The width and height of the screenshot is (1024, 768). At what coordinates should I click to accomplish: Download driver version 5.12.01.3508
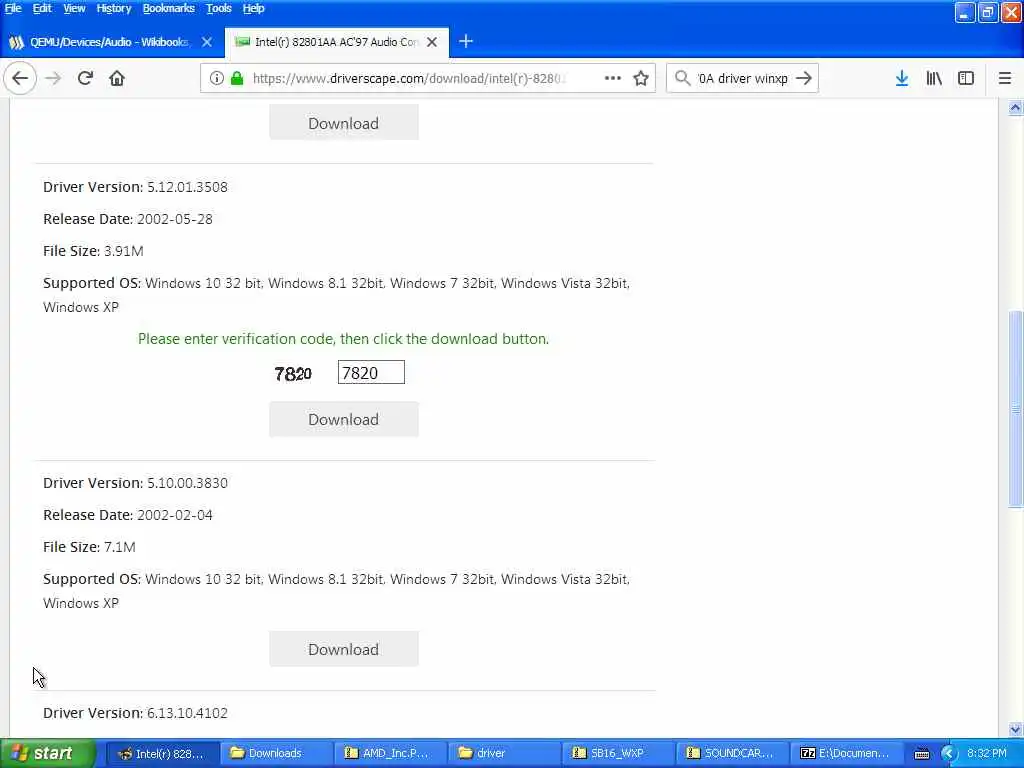(344, 419)
